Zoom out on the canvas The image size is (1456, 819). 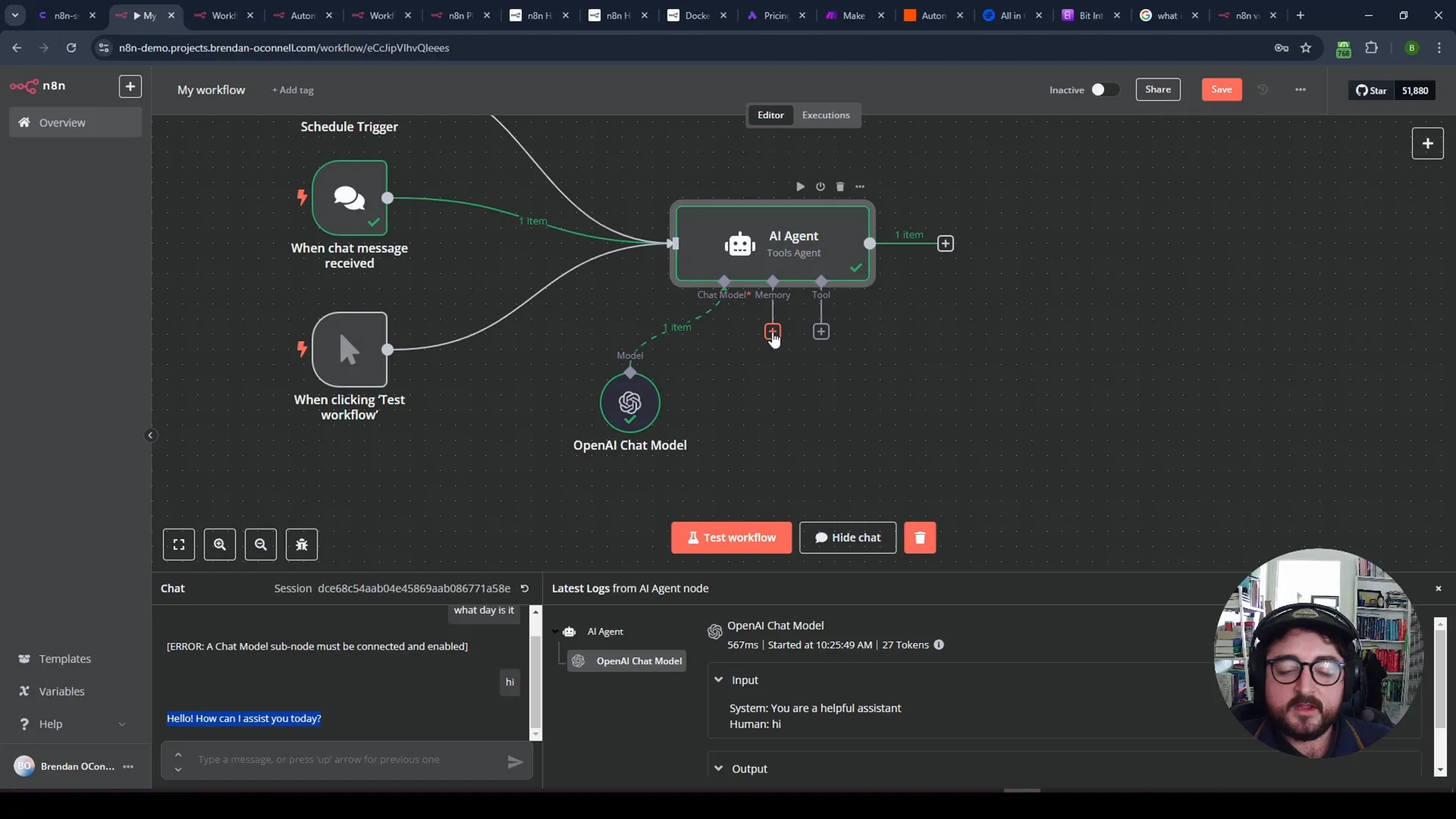(x=261, y=544)
